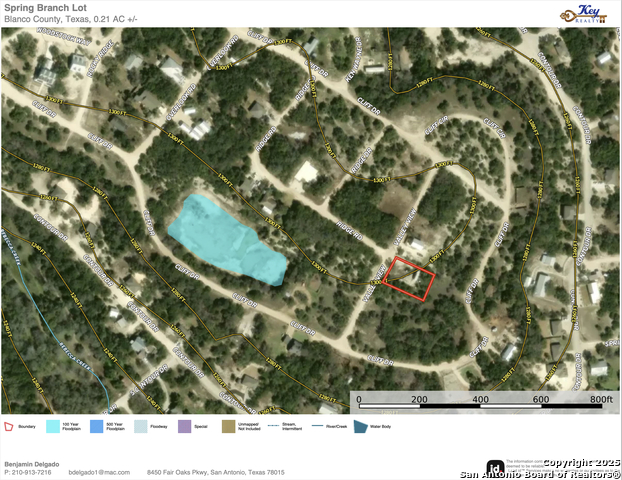622x480 pixels.
Task: Click the email bdelgado1@mac.com
Action: pyautogui.click(x=101, y=472)
